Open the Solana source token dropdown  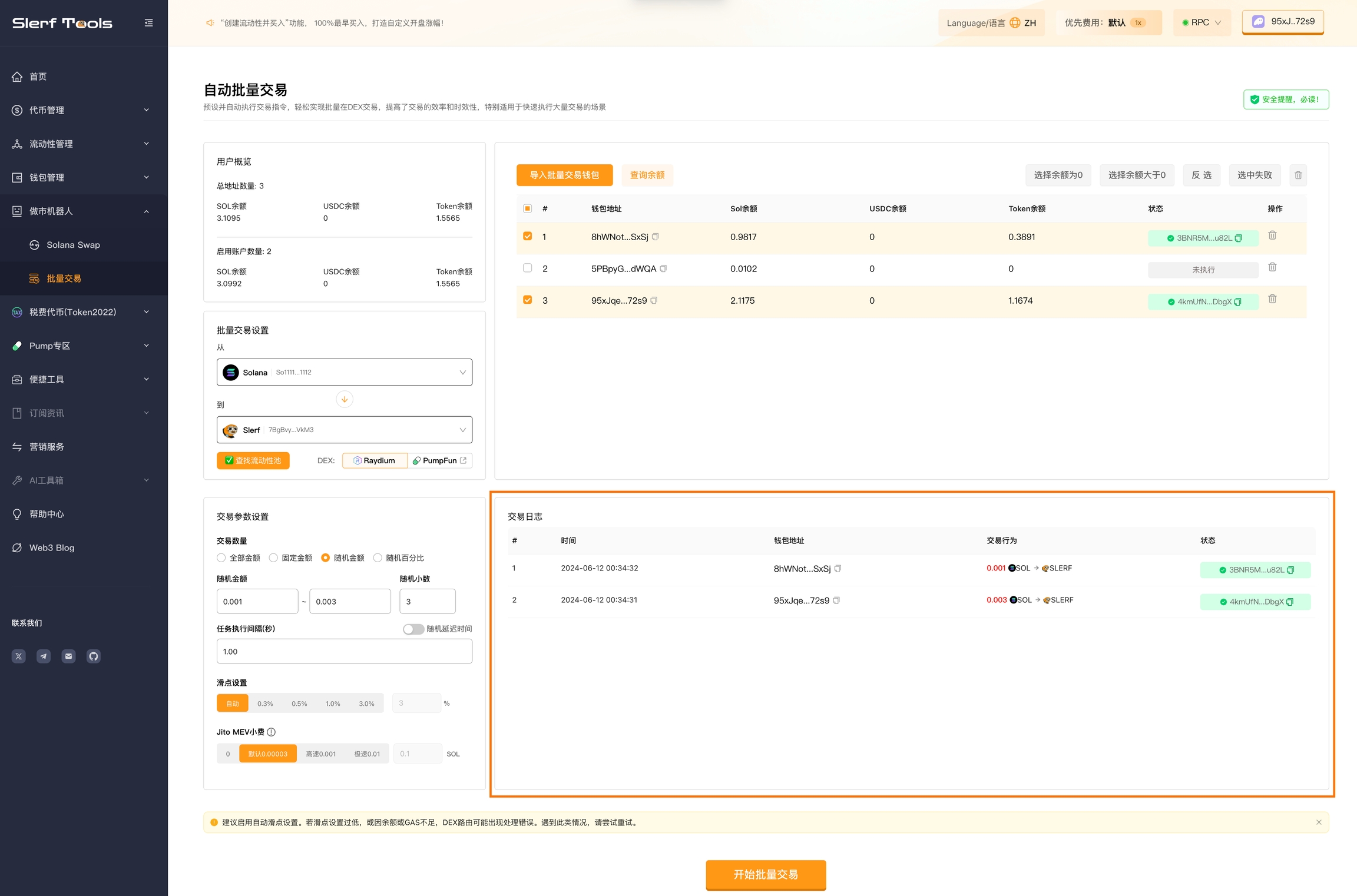click(x=345, y=373)
